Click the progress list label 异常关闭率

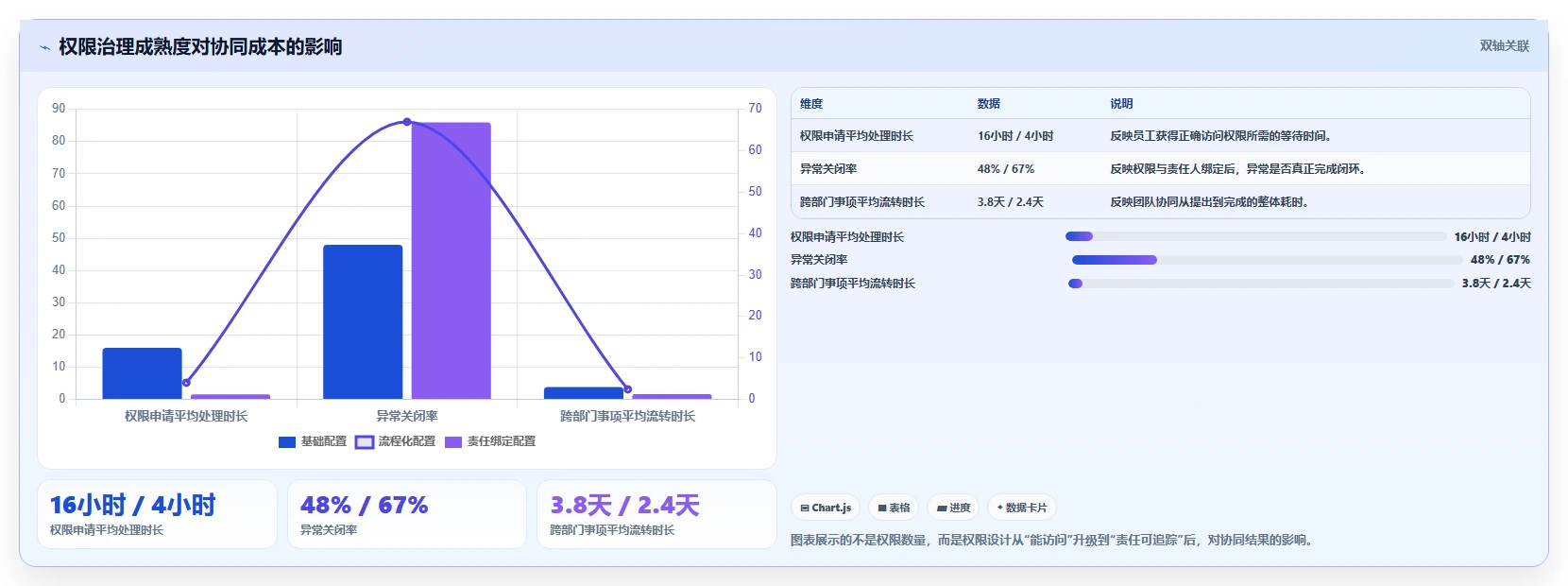click(x=819, y=260)
